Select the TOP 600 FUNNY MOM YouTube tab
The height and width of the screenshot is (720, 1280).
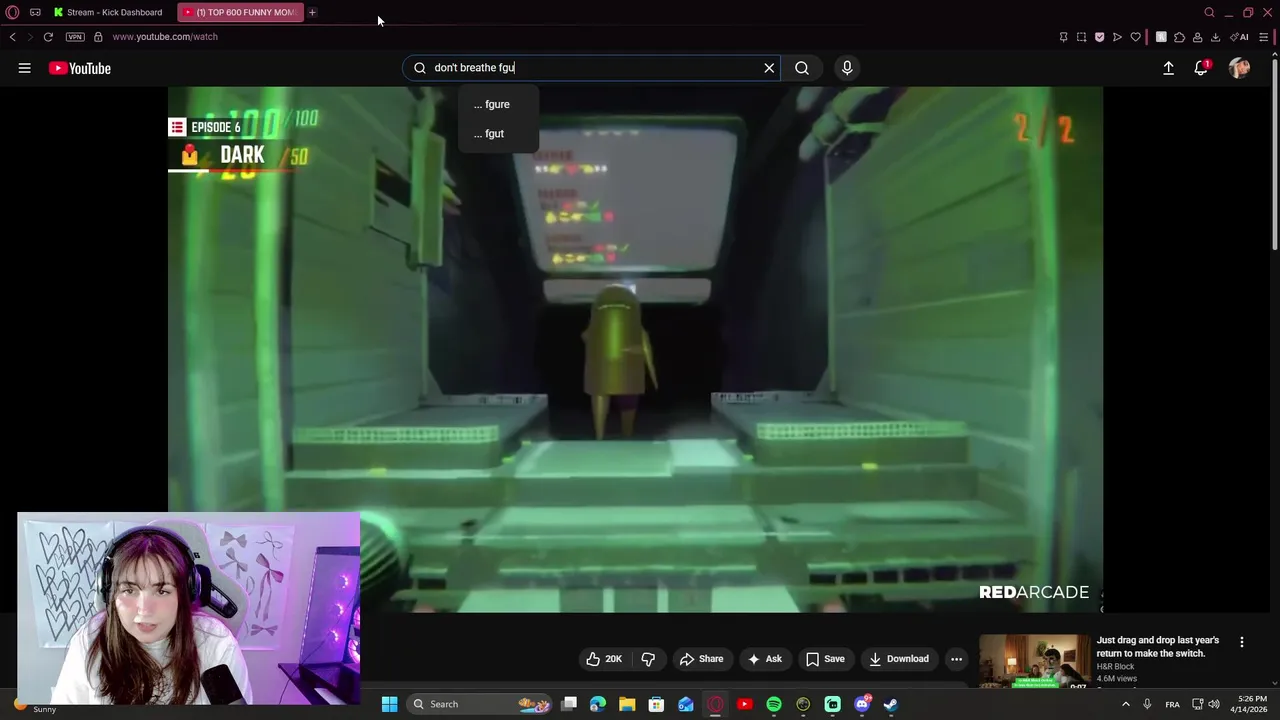click(240, 12)
